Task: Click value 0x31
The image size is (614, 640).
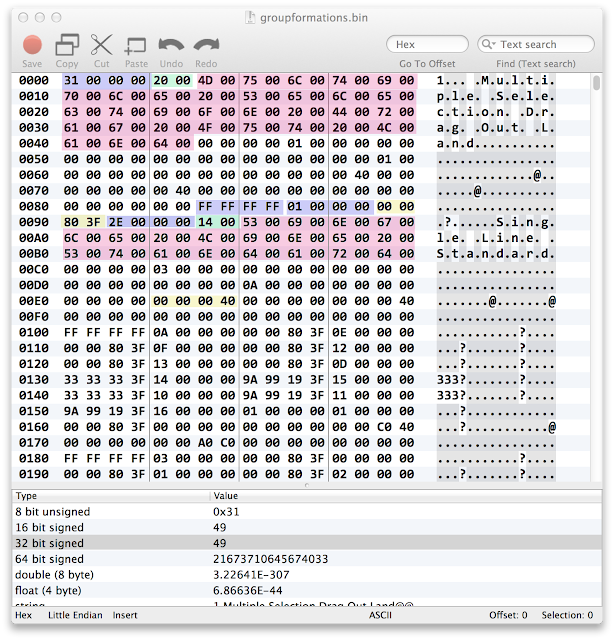Action: (226, 511)
